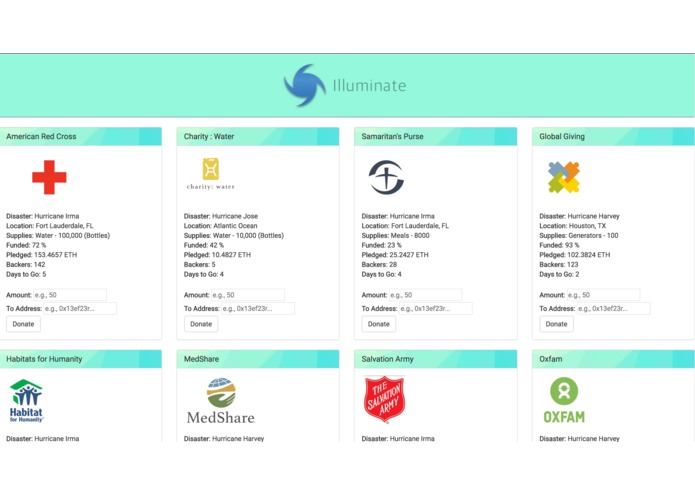Click 'Backers: 123' text

coord(559,265)
